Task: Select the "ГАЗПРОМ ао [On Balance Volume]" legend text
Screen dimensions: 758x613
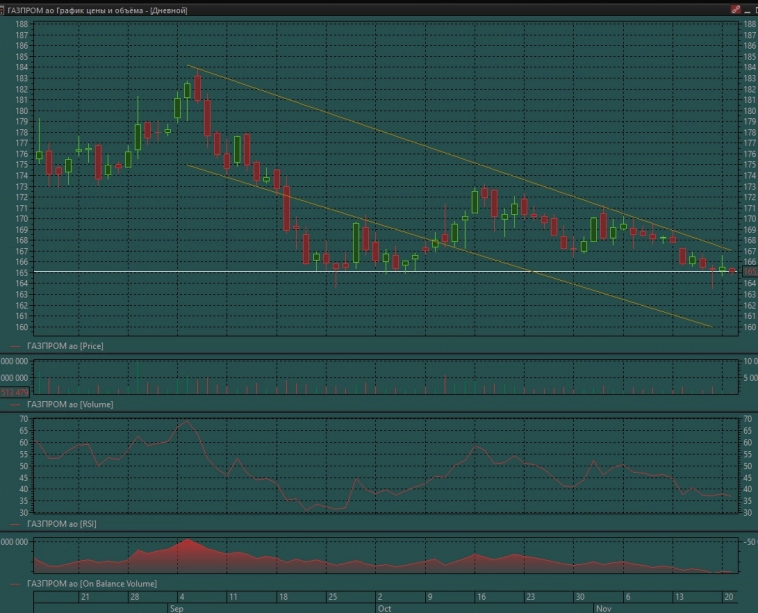Action: [91, 583]
